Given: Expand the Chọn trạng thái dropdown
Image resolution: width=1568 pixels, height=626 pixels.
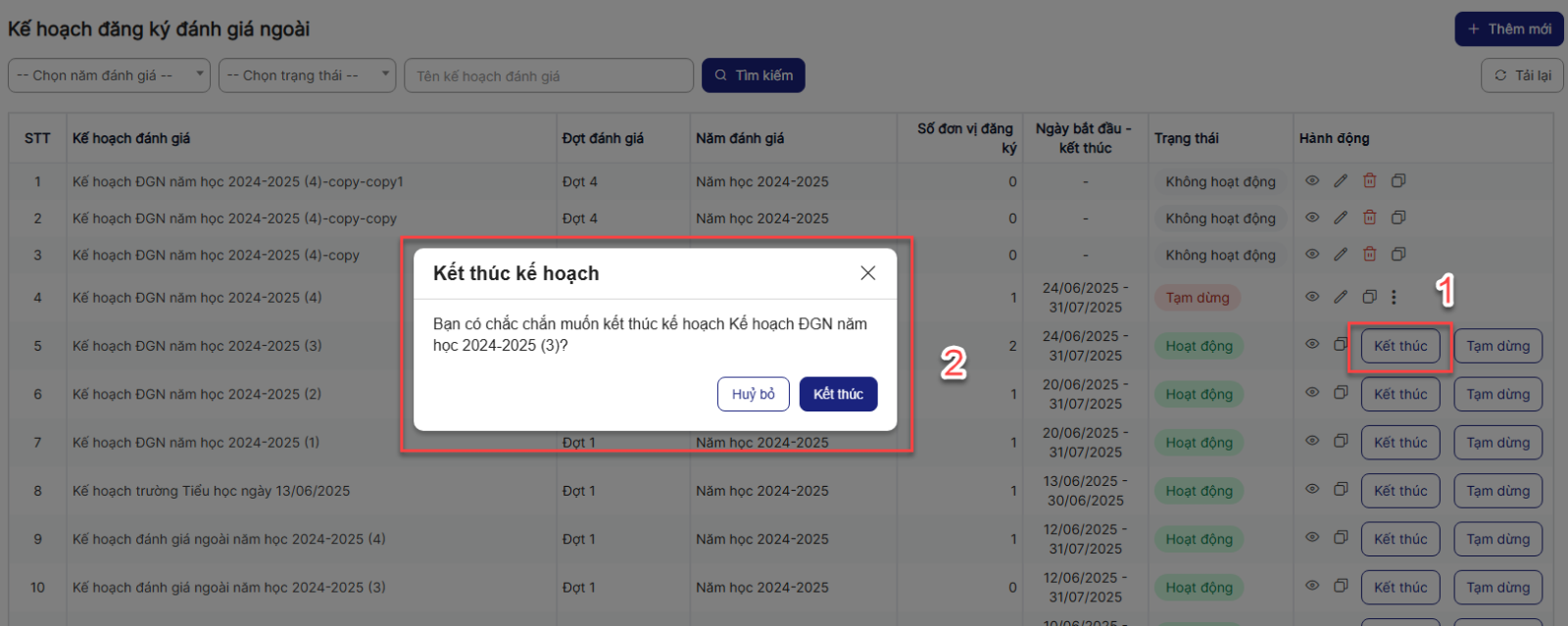Looking at the screenshot, I should 306,75.
